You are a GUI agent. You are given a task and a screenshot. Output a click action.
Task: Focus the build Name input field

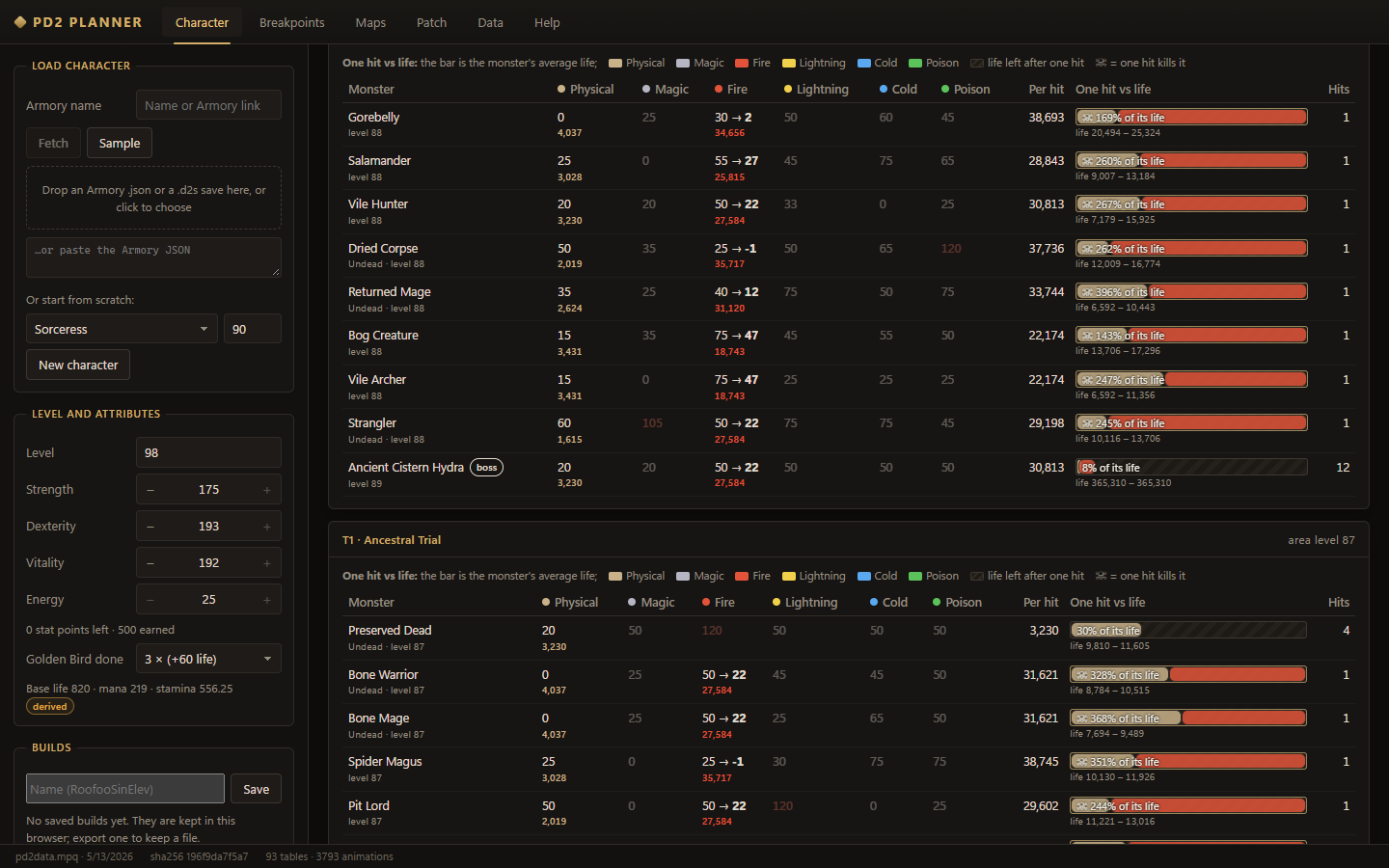[125, 789]
